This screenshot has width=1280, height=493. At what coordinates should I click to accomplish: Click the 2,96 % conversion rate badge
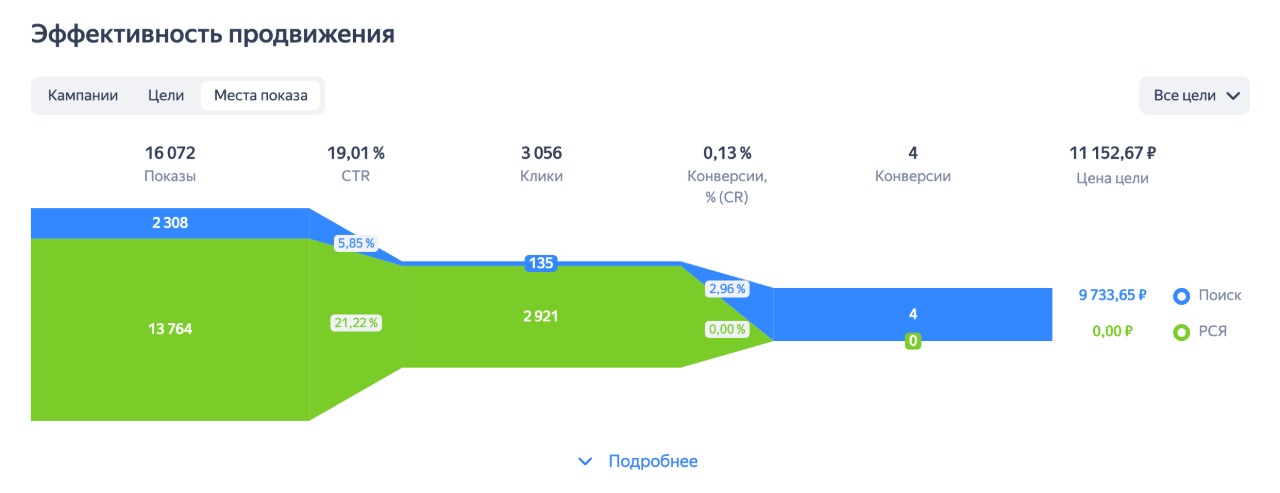727,289
